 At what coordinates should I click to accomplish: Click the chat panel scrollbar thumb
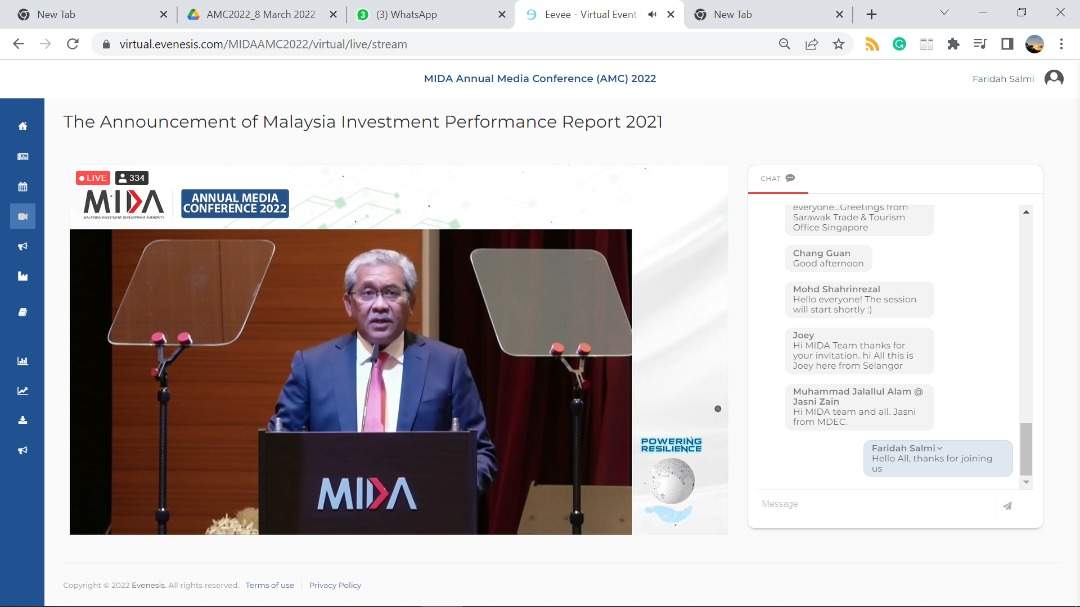pyautogui.click(x=1026, y=449)
